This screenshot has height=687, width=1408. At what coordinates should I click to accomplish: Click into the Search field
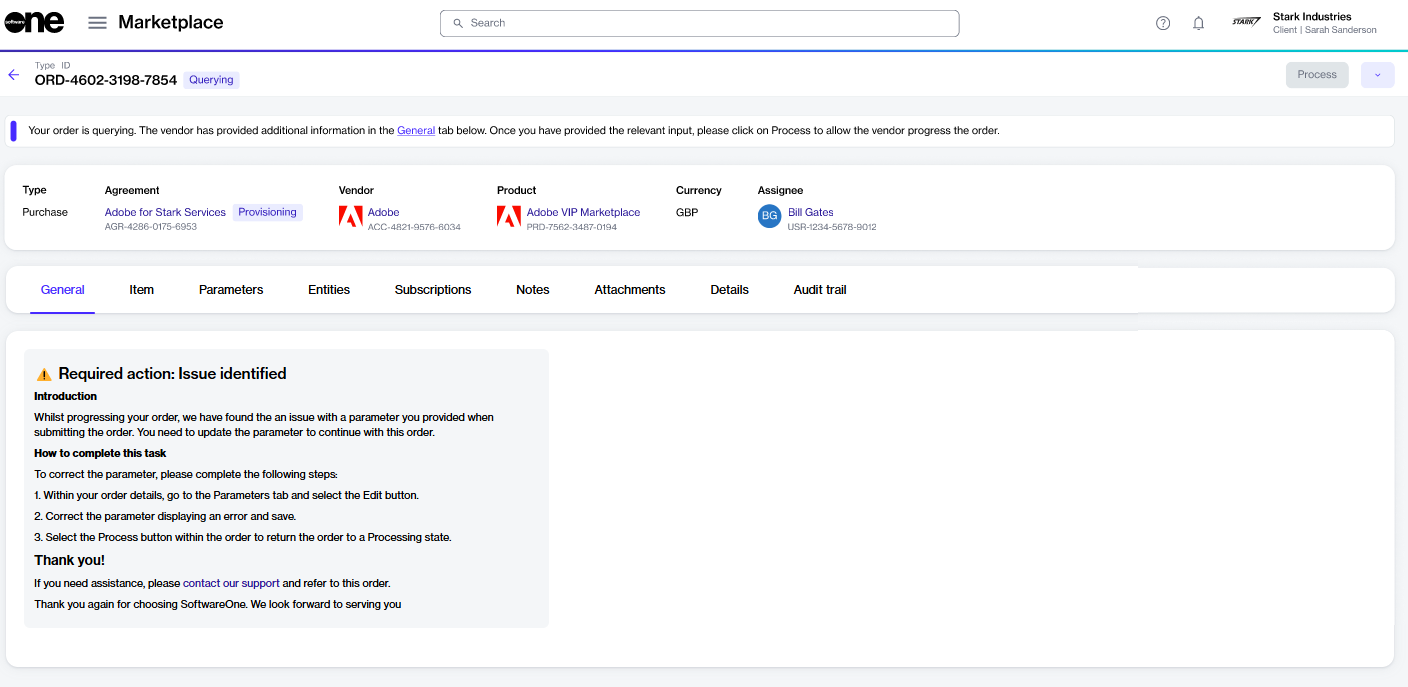click(700, 23)
